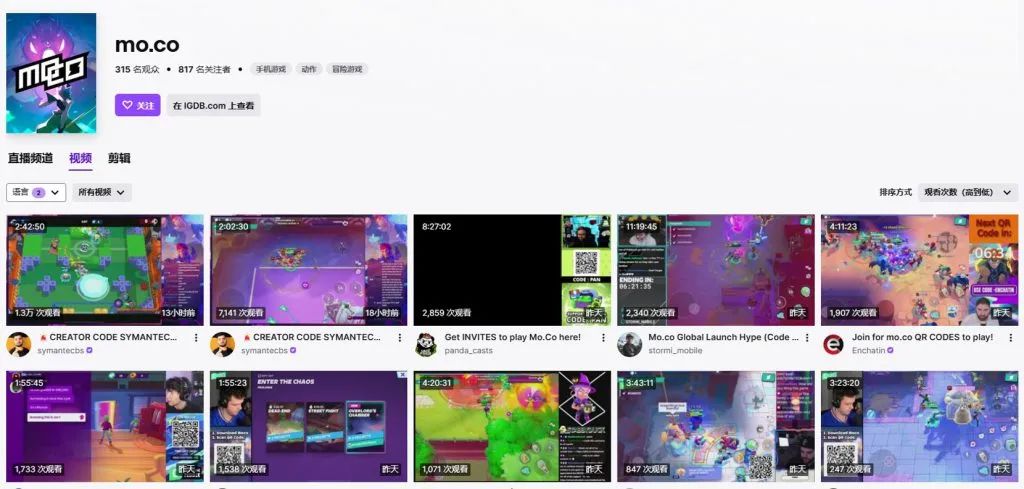The width and height of the screenshot is (1024, 489).
Task: Open the 11:19:45 video thumbnail
Action: tap(716, 270)
